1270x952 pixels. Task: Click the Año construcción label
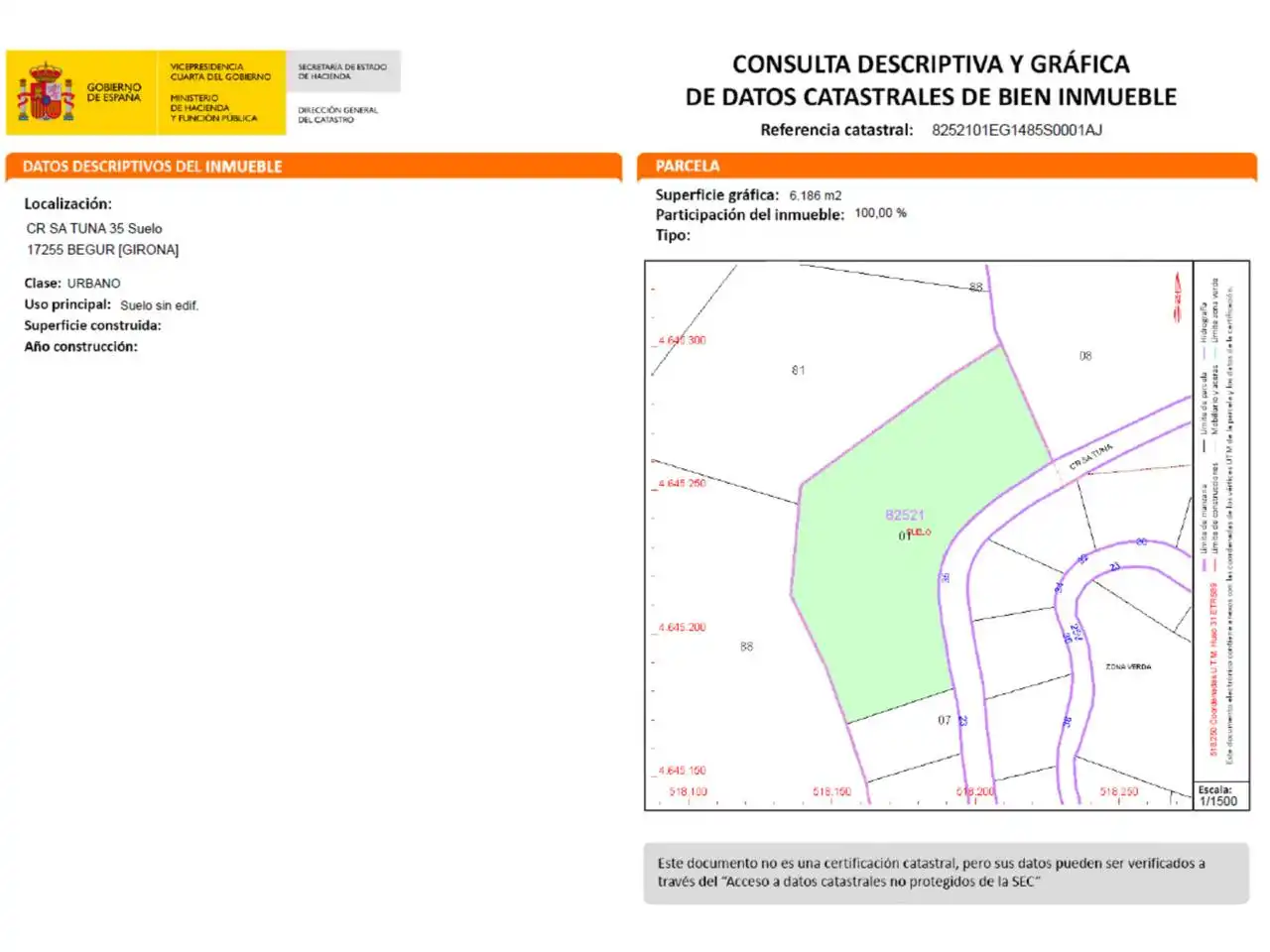tap(80, 346)
